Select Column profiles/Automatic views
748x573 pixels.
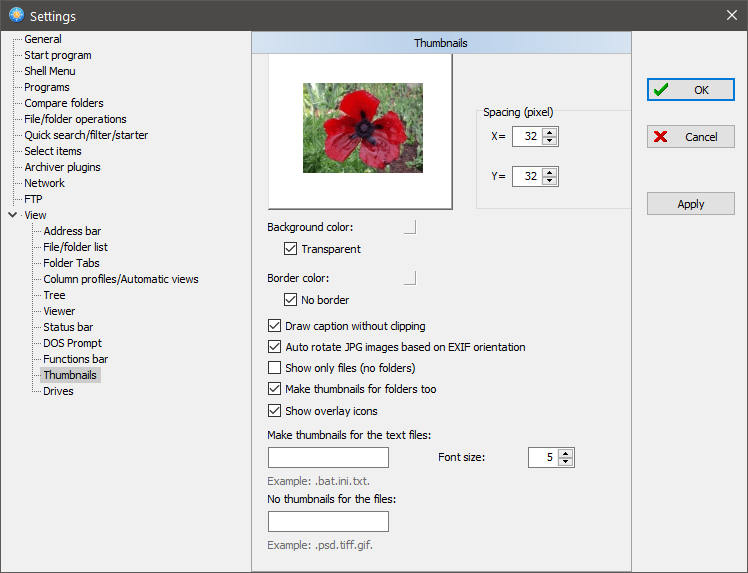click(x=121, y=279)
